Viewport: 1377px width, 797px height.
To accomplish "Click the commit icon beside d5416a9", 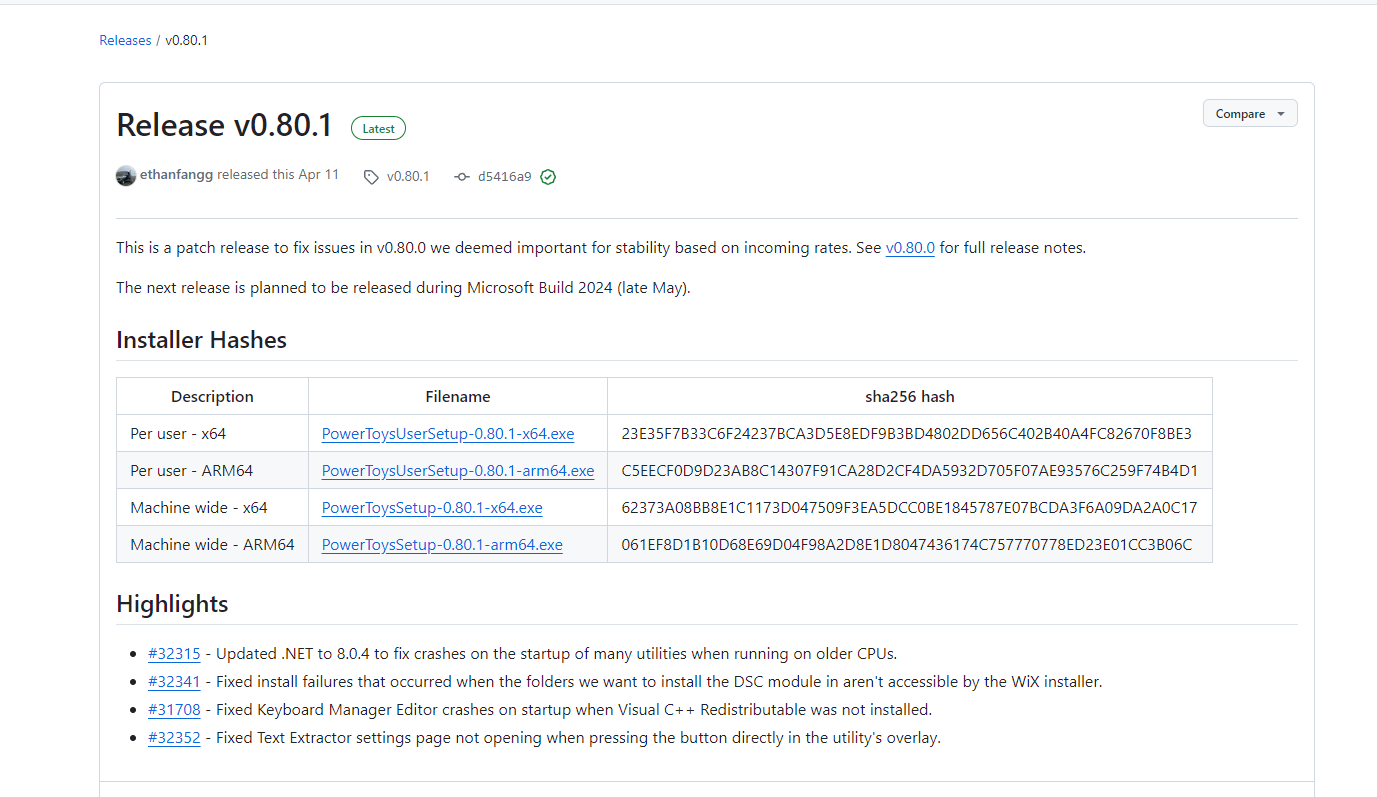I will tap(461, 177).
